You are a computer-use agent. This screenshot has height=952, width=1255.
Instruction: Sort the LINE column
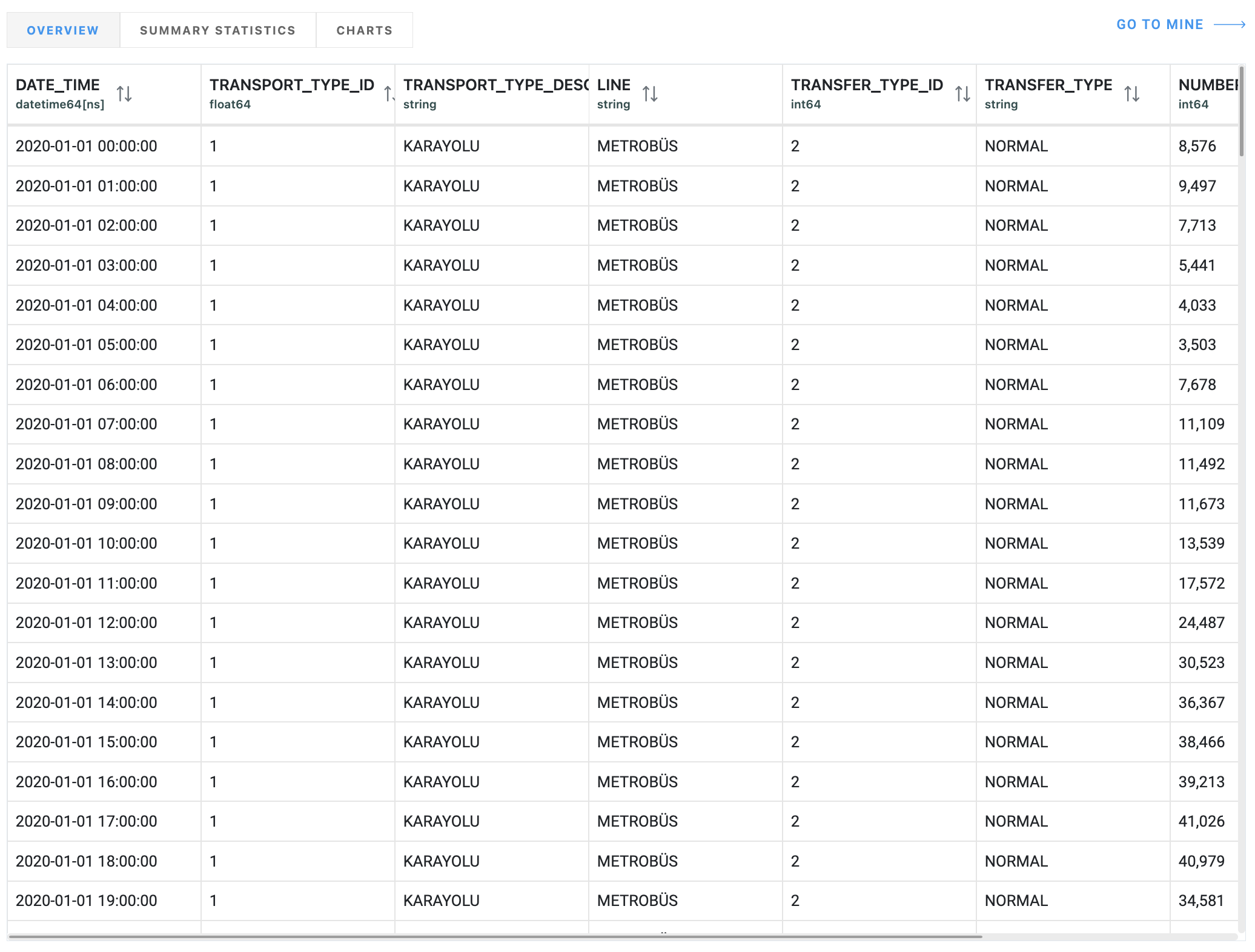[x=650, y=94]
